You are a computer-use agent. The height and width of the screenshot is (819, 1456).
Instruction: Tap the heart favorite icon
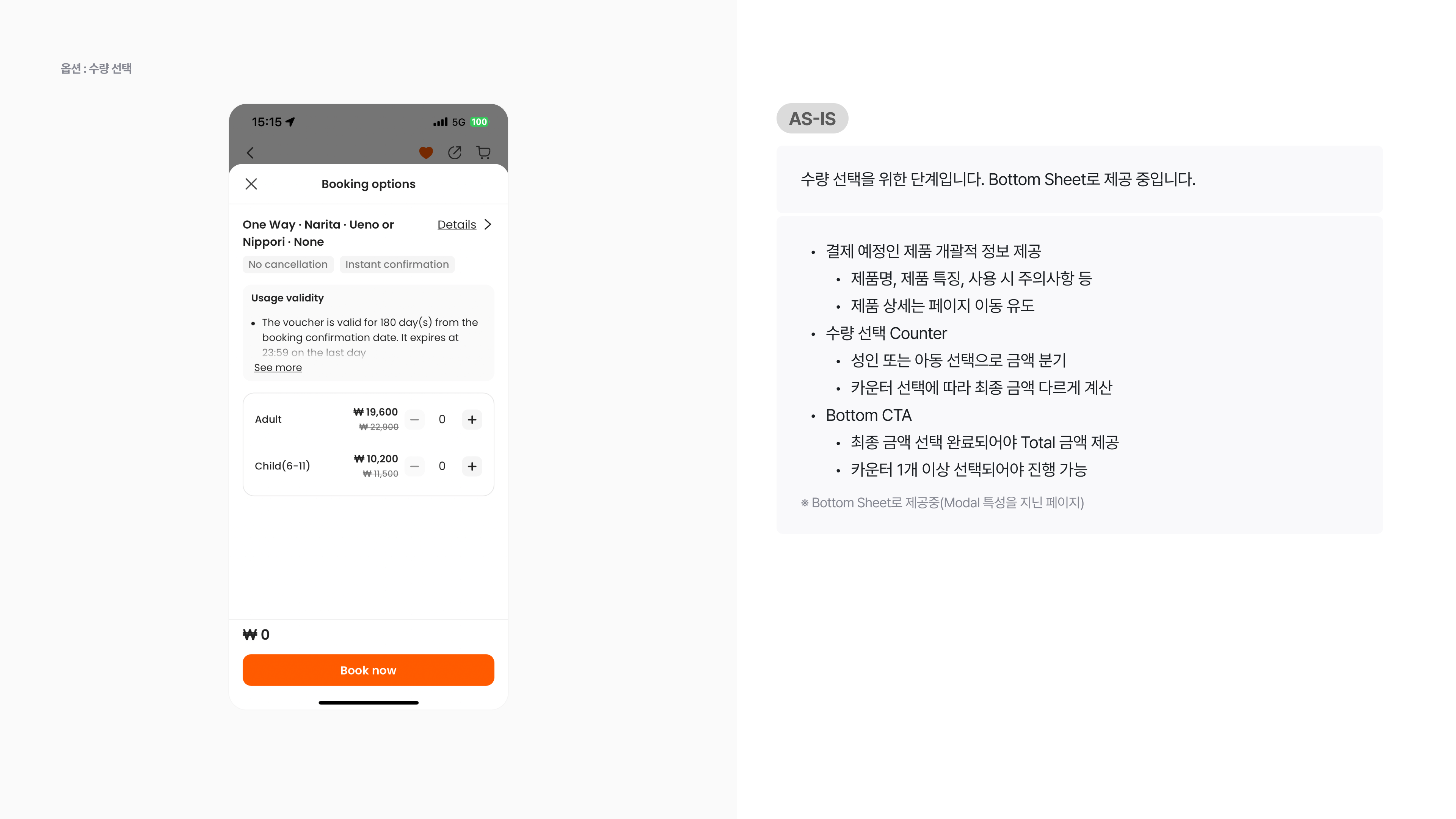[426, 152]
